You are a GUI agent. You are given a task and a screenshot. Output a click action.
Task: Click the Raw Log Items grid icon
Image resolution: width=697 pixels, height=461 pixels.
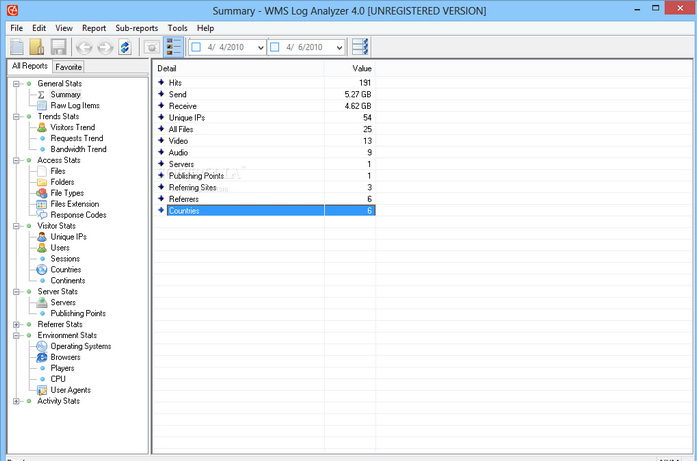[x=42, y=105]
